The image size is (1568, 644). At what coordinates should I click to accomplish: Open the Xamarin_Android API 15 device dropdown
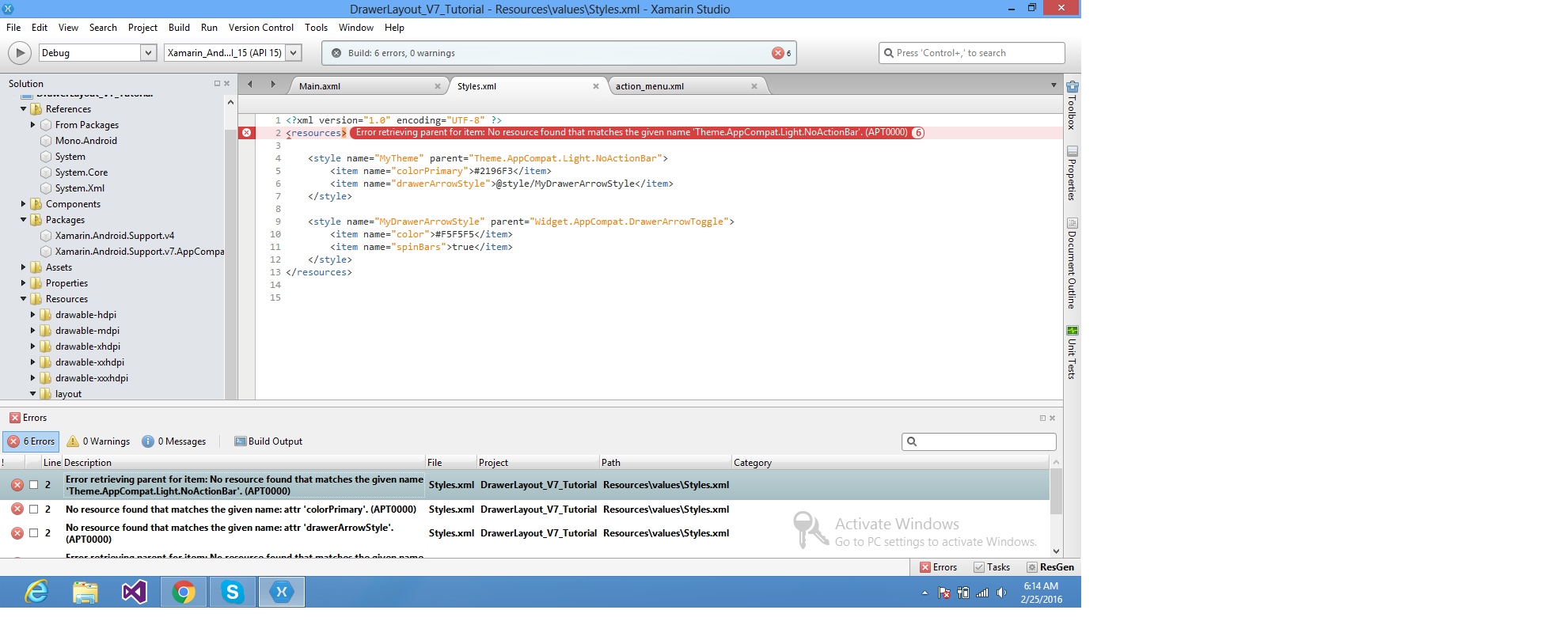293,53
